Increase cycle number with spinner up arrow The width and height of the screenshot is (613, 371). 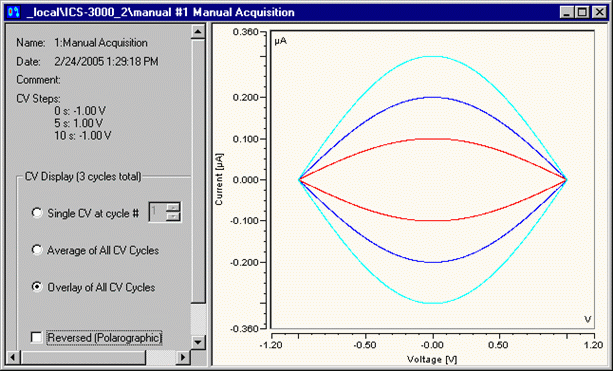172,207
